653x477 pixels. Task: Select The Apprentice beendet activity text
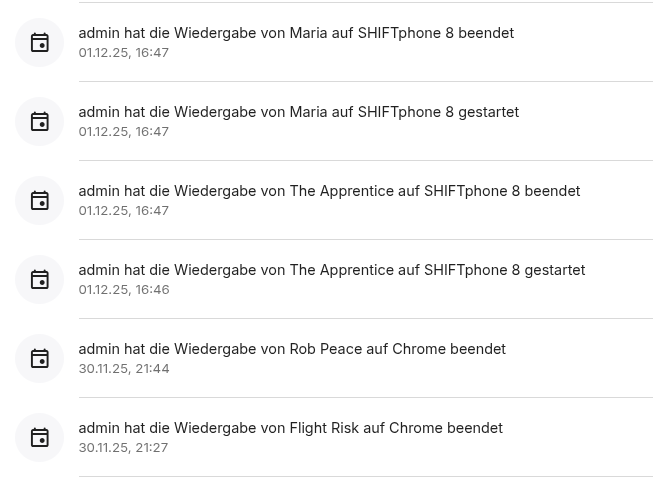[329, 191]
